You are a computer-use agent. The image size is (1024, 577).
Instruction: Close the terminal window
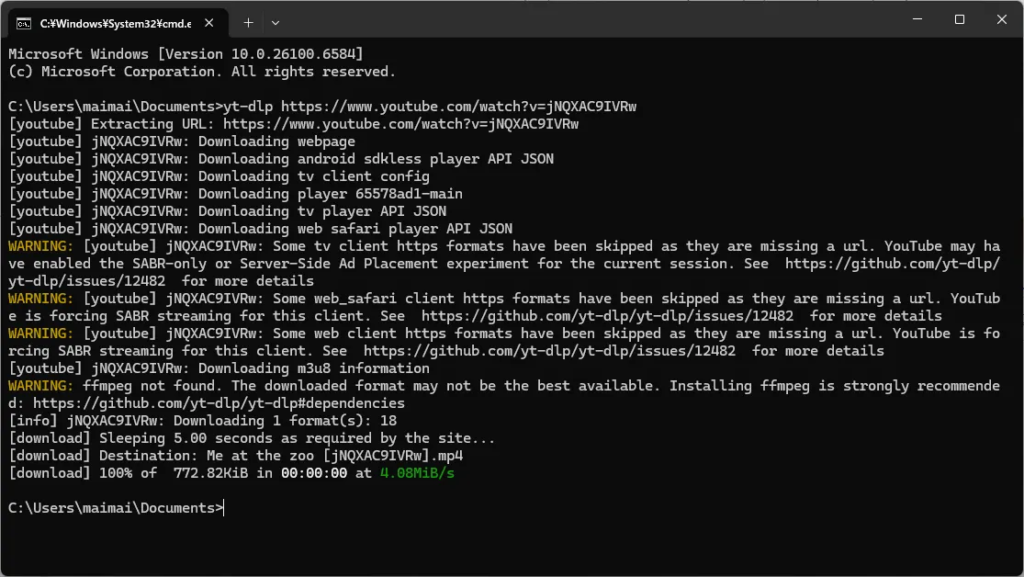click(x=1002, y=20)
